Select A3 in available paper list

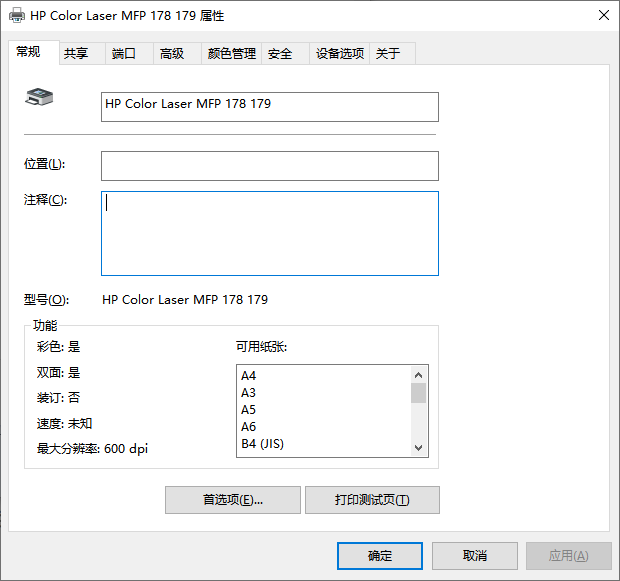click(x=324, y=392)
